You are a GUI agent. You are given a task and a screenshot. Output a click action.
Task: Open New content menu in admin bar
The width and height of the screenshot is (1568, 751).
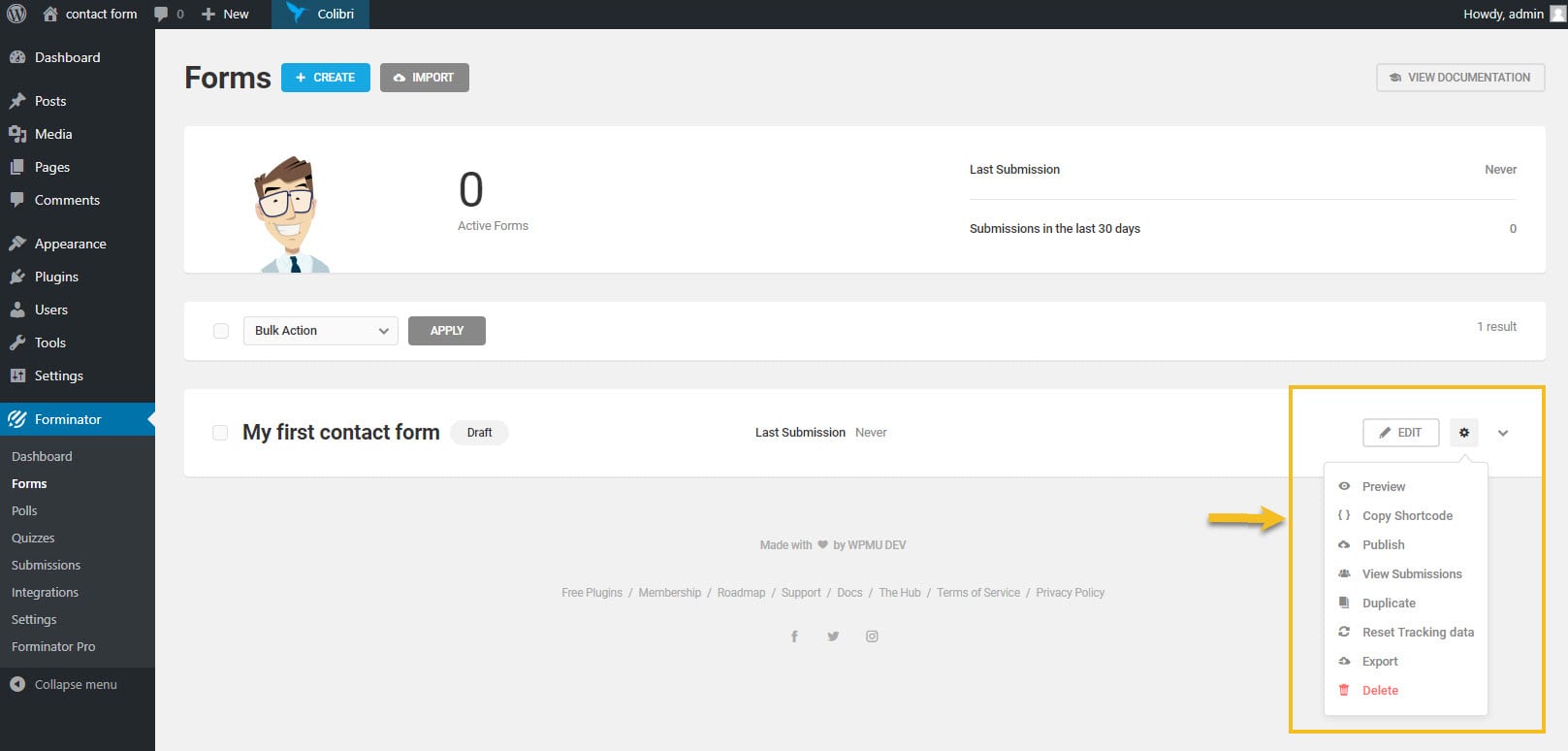click(225, 14)
